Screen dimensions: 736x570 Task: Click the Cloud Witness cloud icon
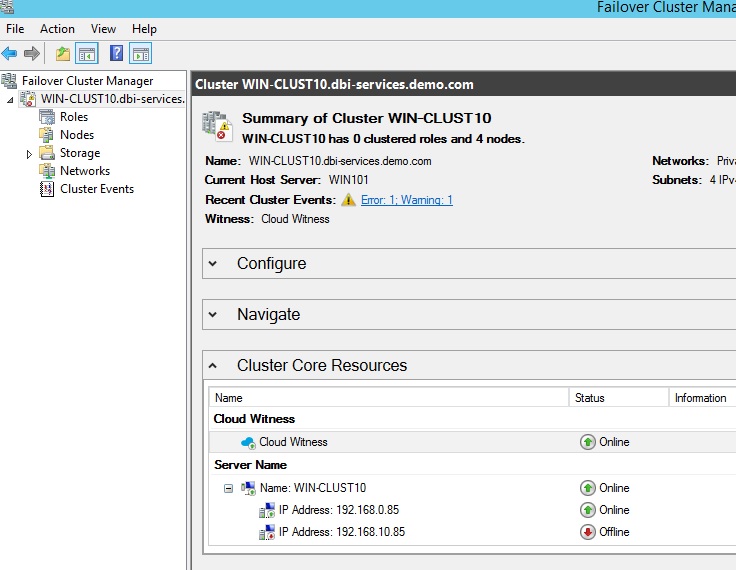tap(248, 442)
